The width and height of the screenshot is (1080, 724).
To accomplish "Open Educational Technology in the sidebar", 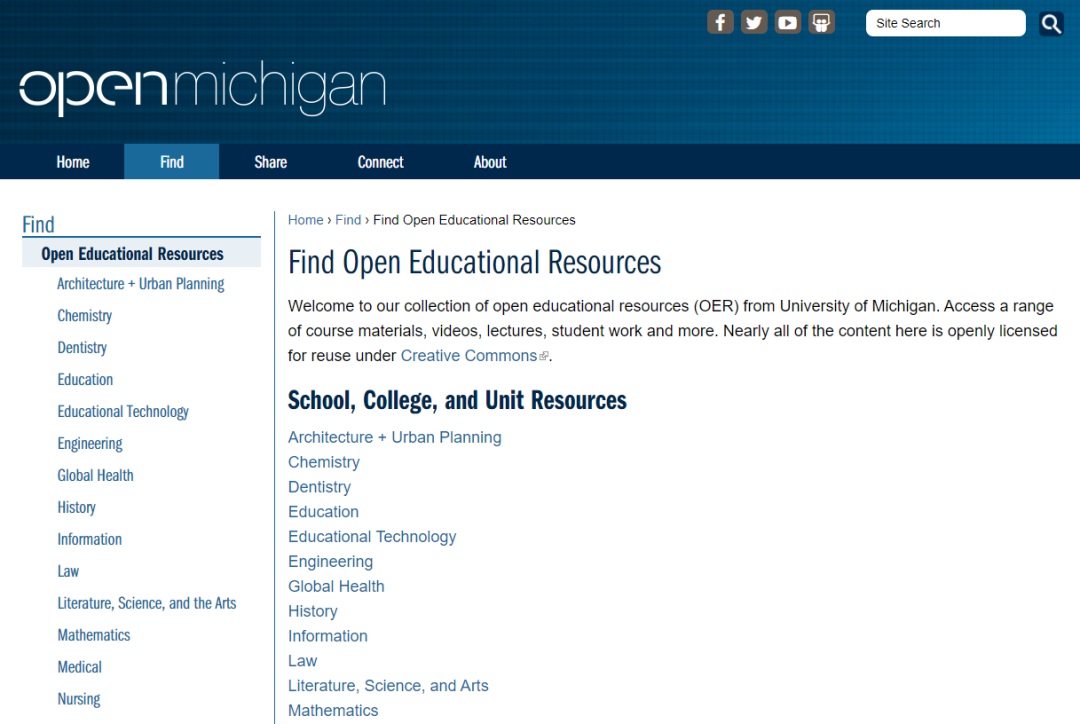I will pos(123,411).
